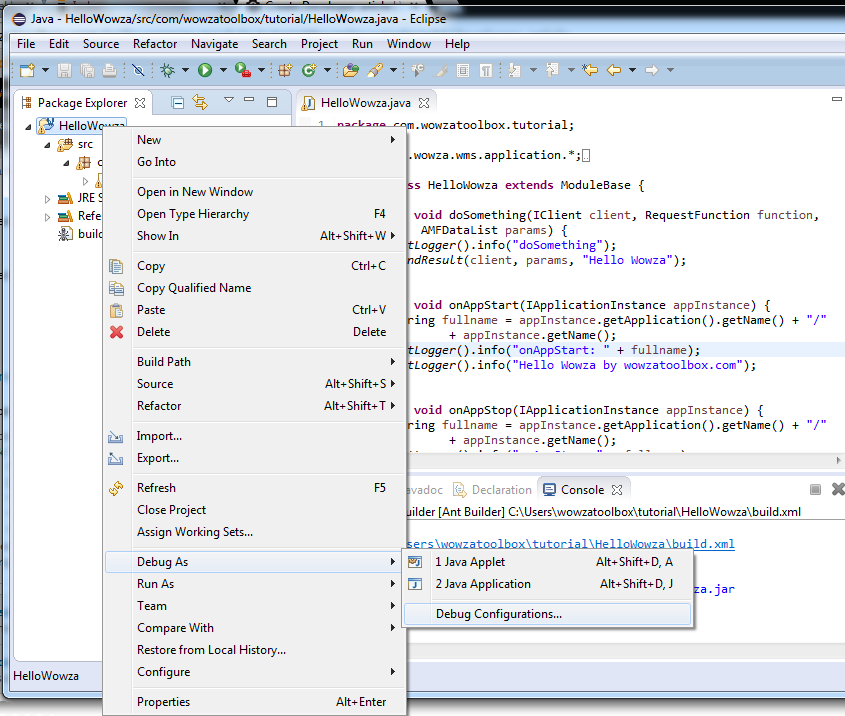Open the Run dropdown arrow
The image size is (845, 716).
click(224, 70)
